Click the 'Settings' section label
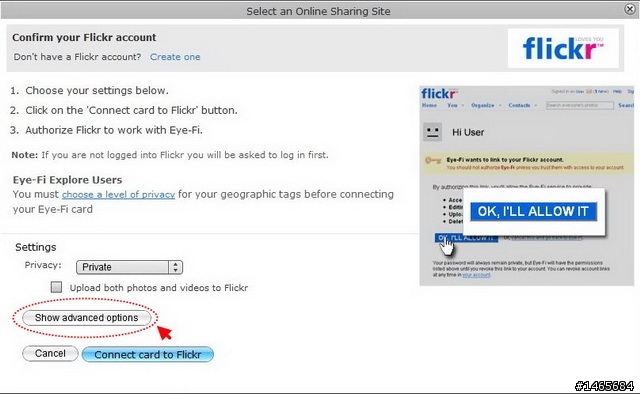This screenshot has height=394, width=640. (x=36, y=247)
